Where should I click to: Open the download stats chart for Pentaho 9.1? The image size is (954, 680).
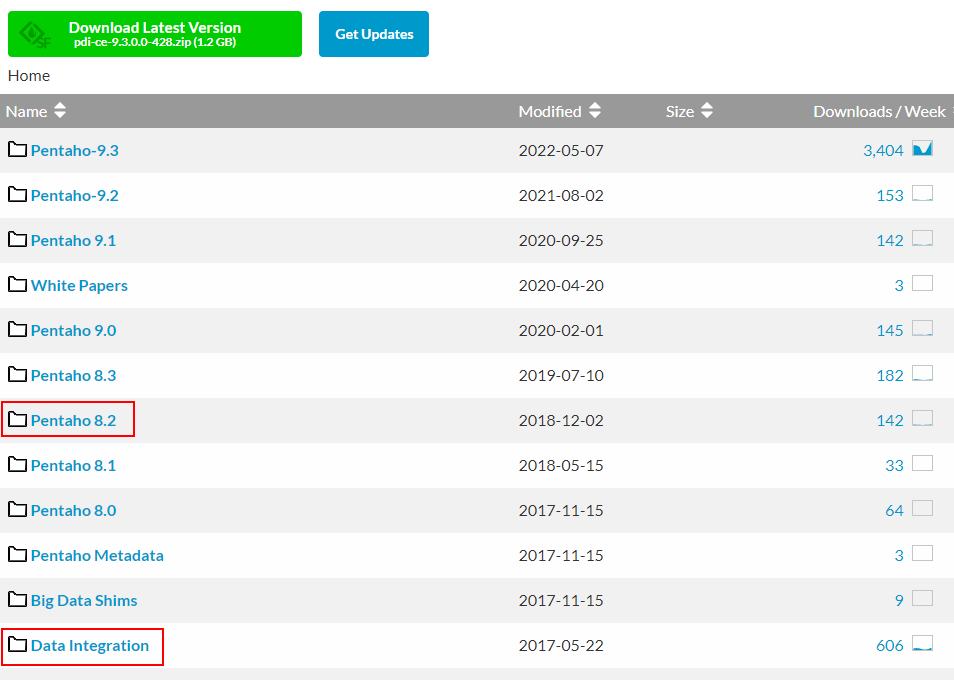922,238
